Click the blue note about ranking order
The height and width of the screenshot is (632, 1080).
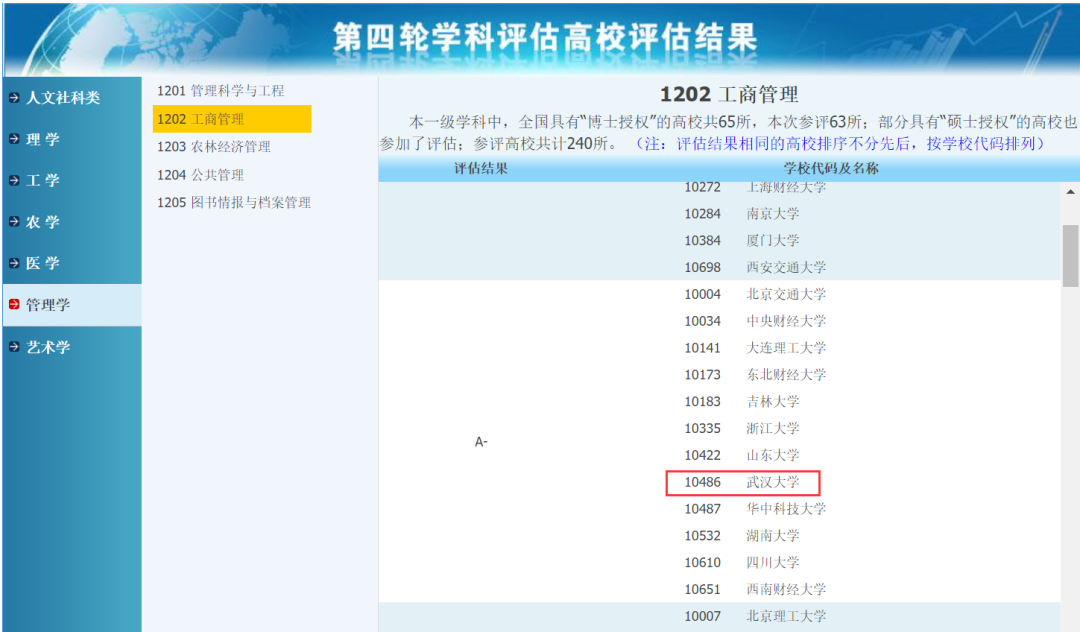tap(840, 143)
